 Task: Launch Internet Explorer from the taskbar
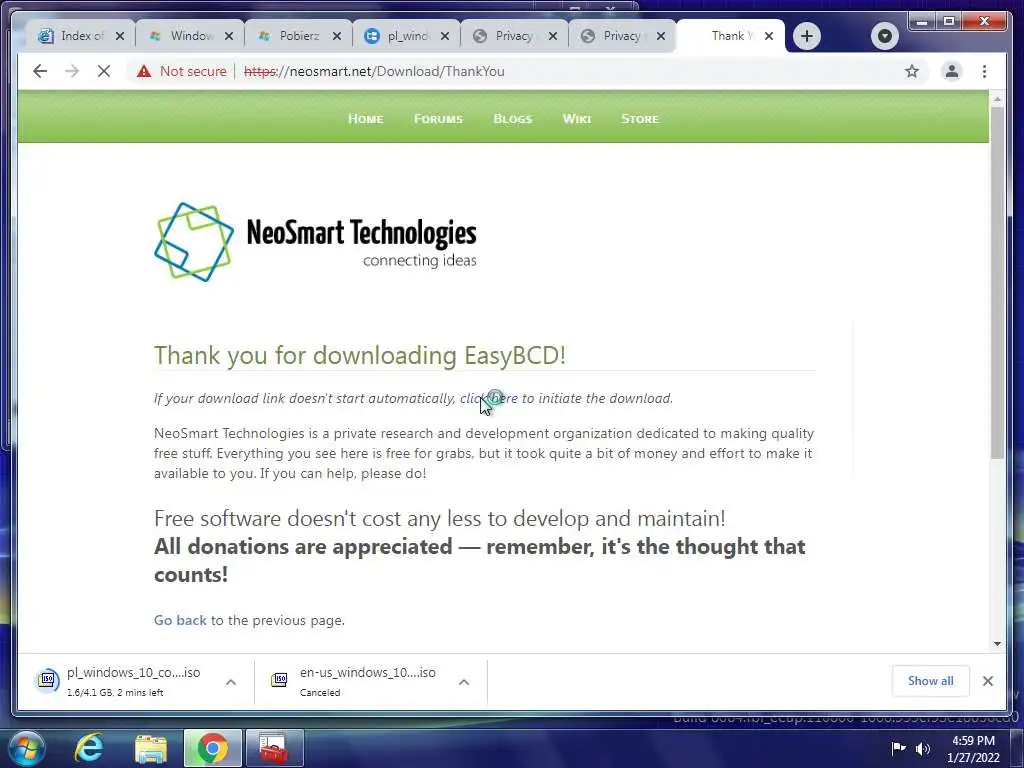pos(89,748)
